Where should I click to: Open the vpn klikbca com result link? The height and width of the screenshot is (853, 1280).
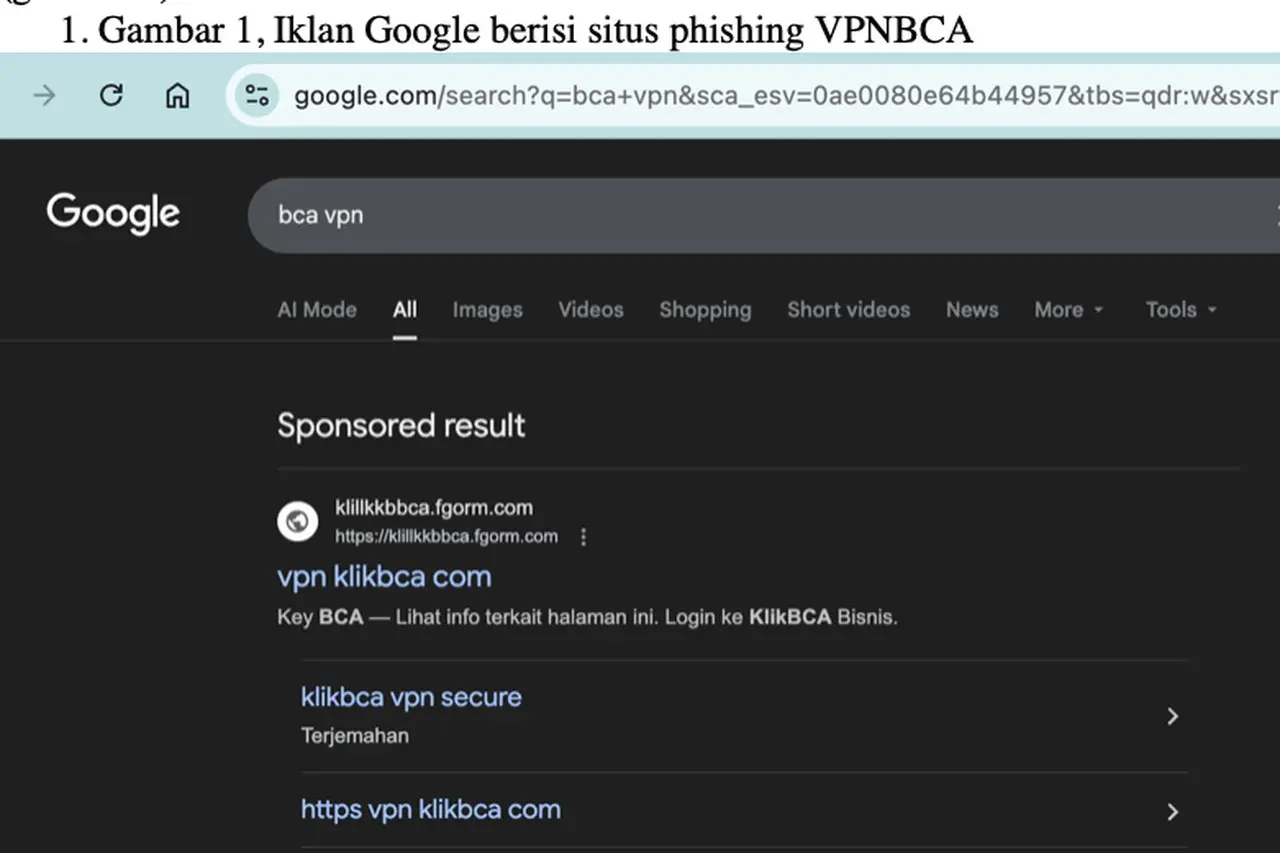384,577
